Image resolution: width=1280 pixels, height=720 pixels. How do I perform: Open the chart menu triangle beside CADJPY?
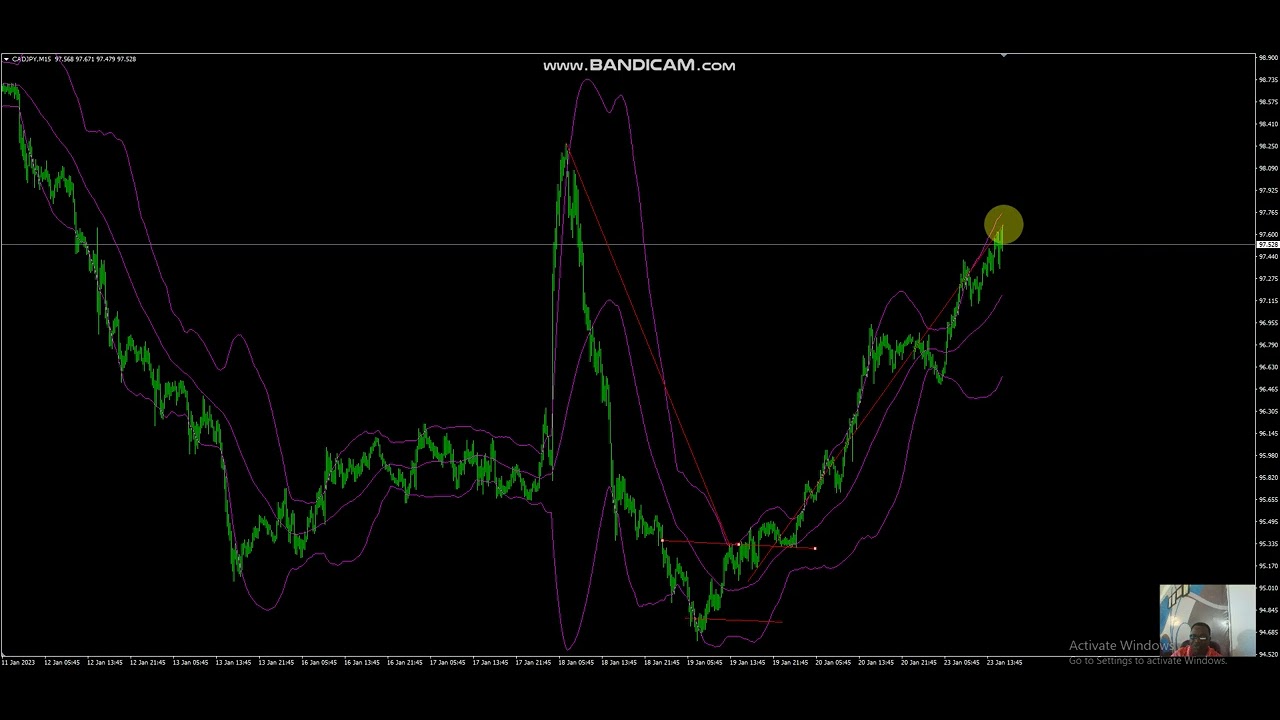click(x=6, y=59)
